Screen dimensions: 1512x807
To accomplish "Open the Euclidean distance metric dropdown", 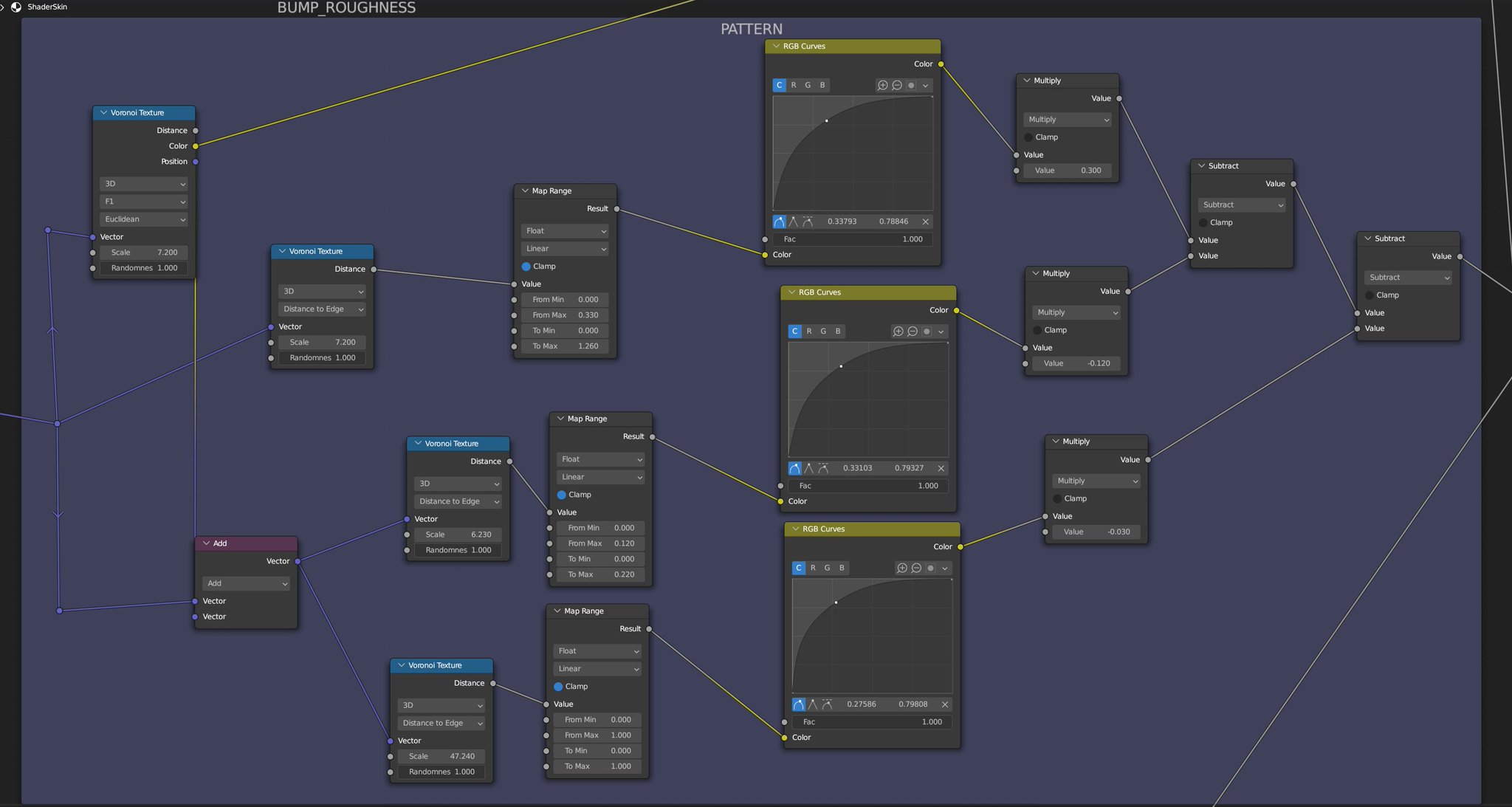I will click(144, 219).
